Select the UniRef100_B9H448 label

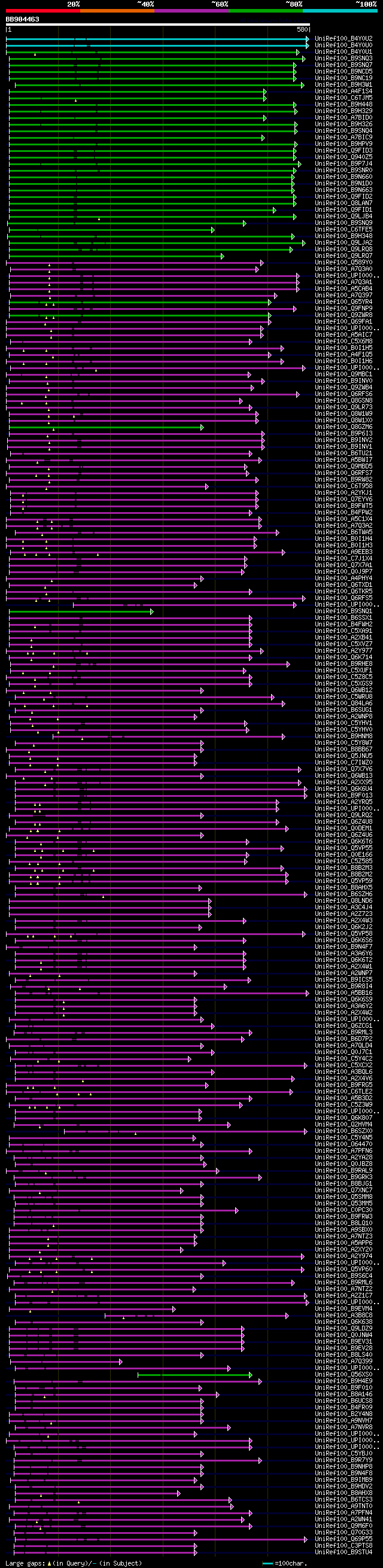pyautogui.click(x=344, y=105)
